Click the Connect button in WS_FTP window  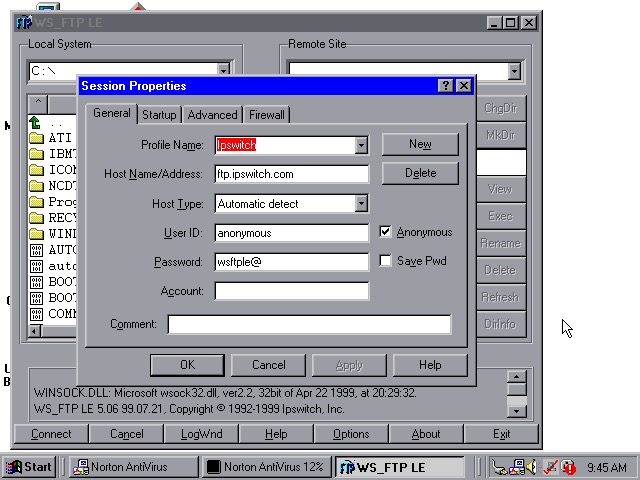click(51, 434)
